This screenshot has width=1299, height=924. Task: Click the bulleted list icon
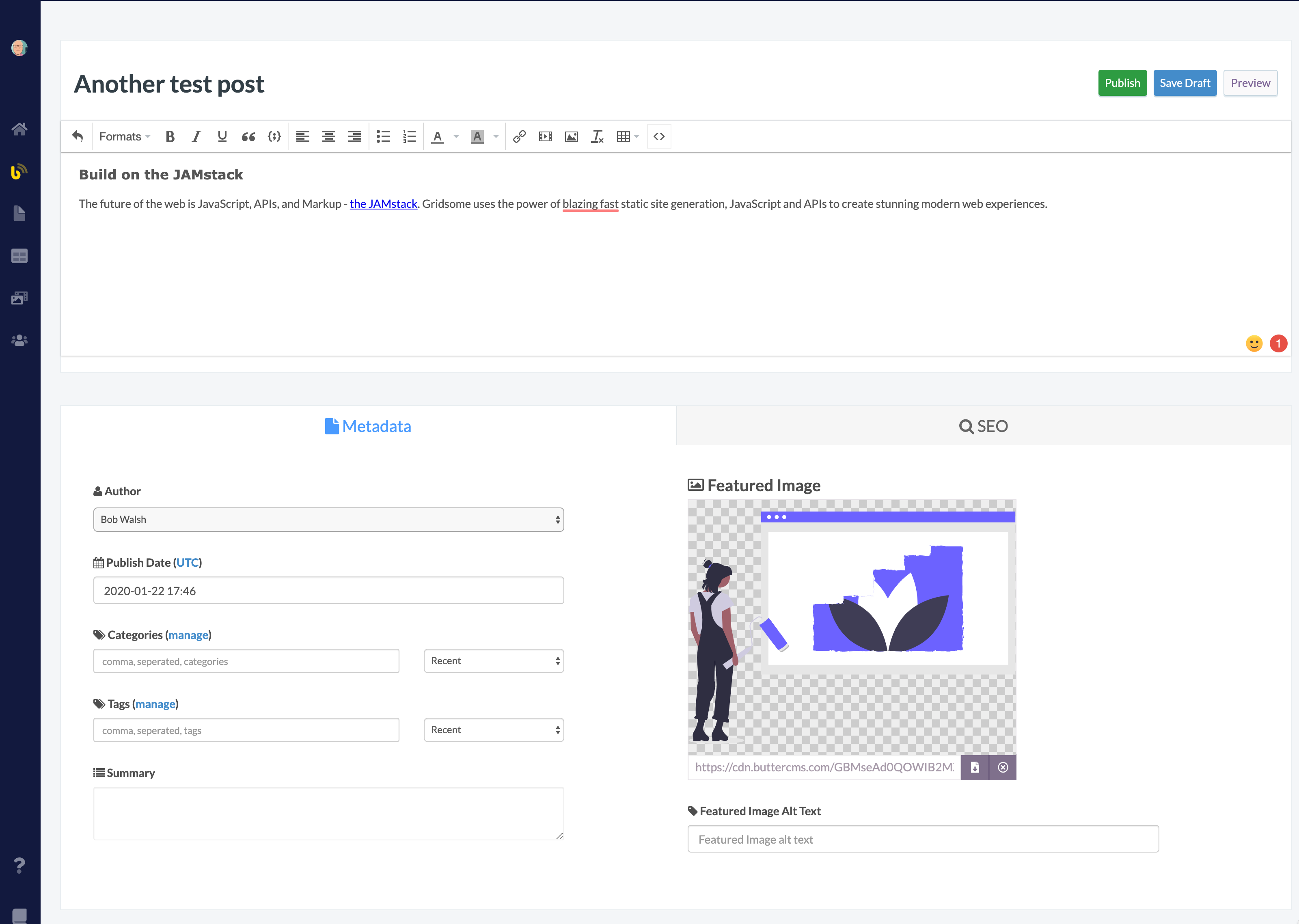coord(383,136)
